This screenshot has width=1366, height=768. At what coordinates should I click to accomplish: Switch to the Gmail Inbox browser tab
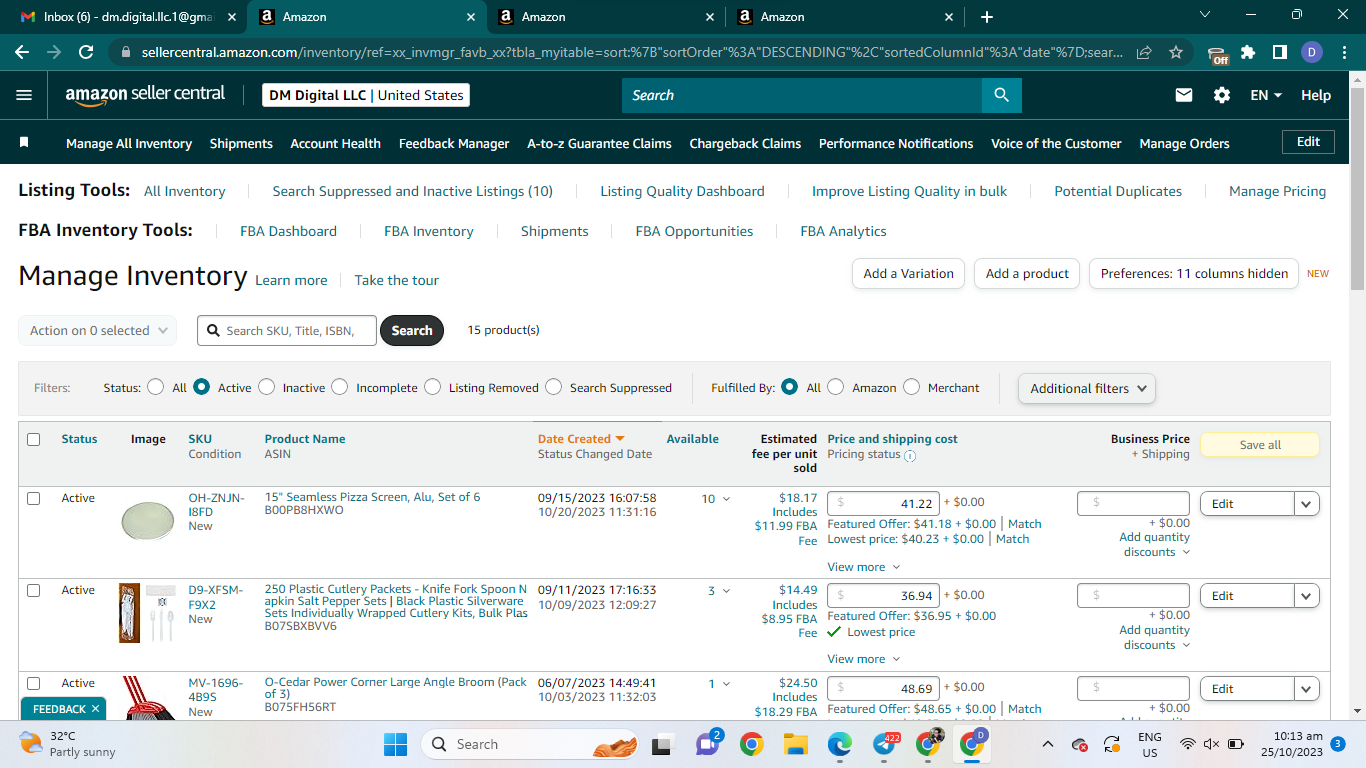tap(127, 17)
